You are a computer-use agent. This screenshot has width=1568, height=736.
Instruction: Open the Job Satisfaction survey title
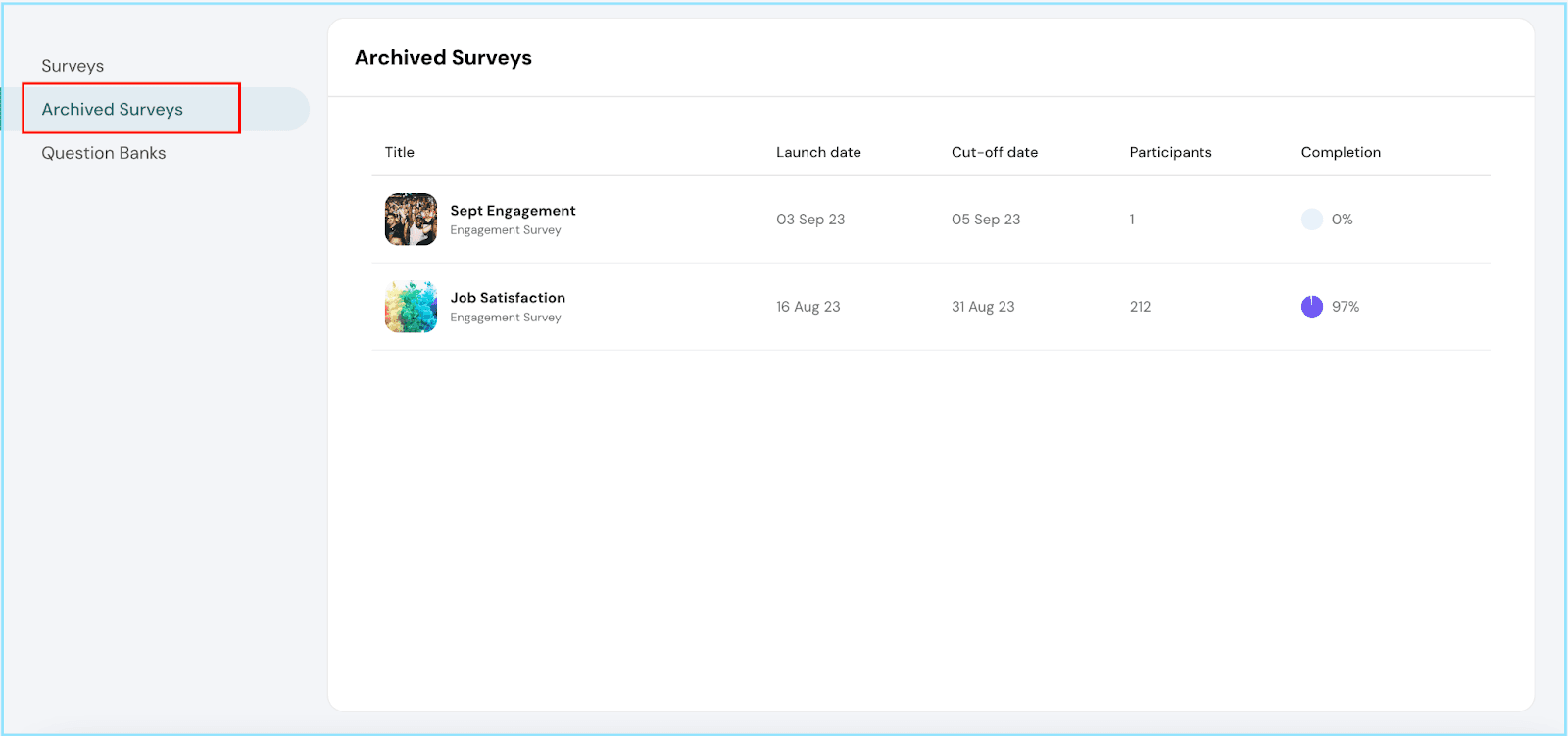point(508,298)
